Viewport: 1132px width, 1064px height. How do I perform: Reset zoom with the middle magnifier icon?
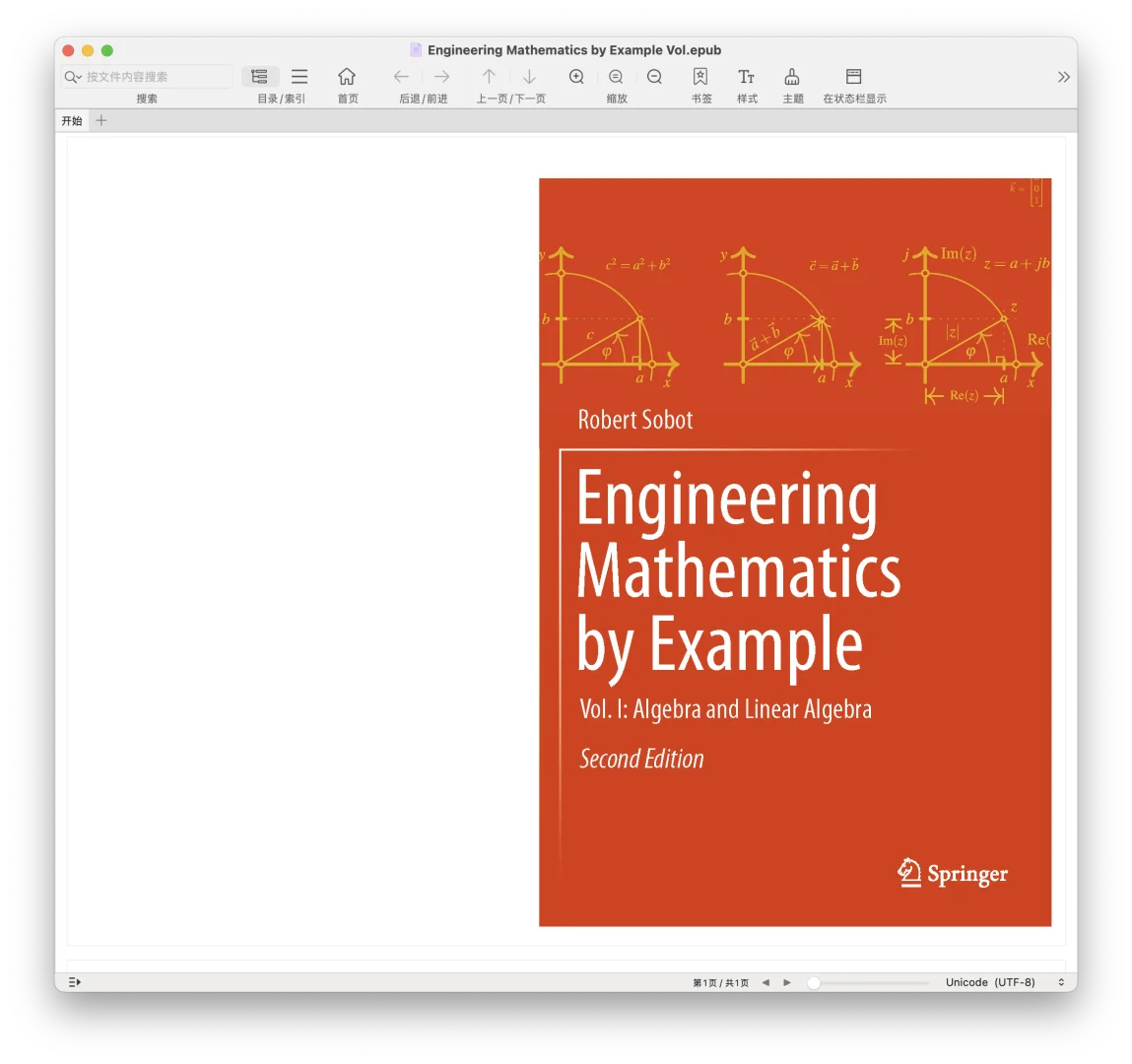click(616, 77)
